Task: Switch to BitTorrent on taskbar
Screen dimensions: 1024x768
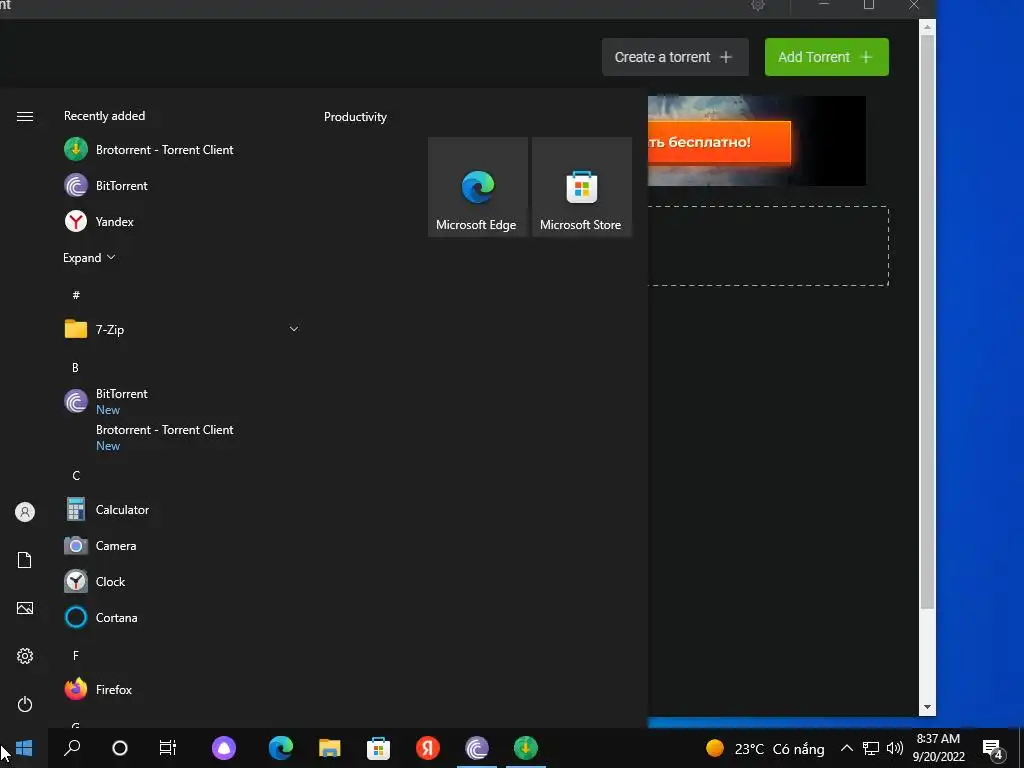Action: click(477, 748)
